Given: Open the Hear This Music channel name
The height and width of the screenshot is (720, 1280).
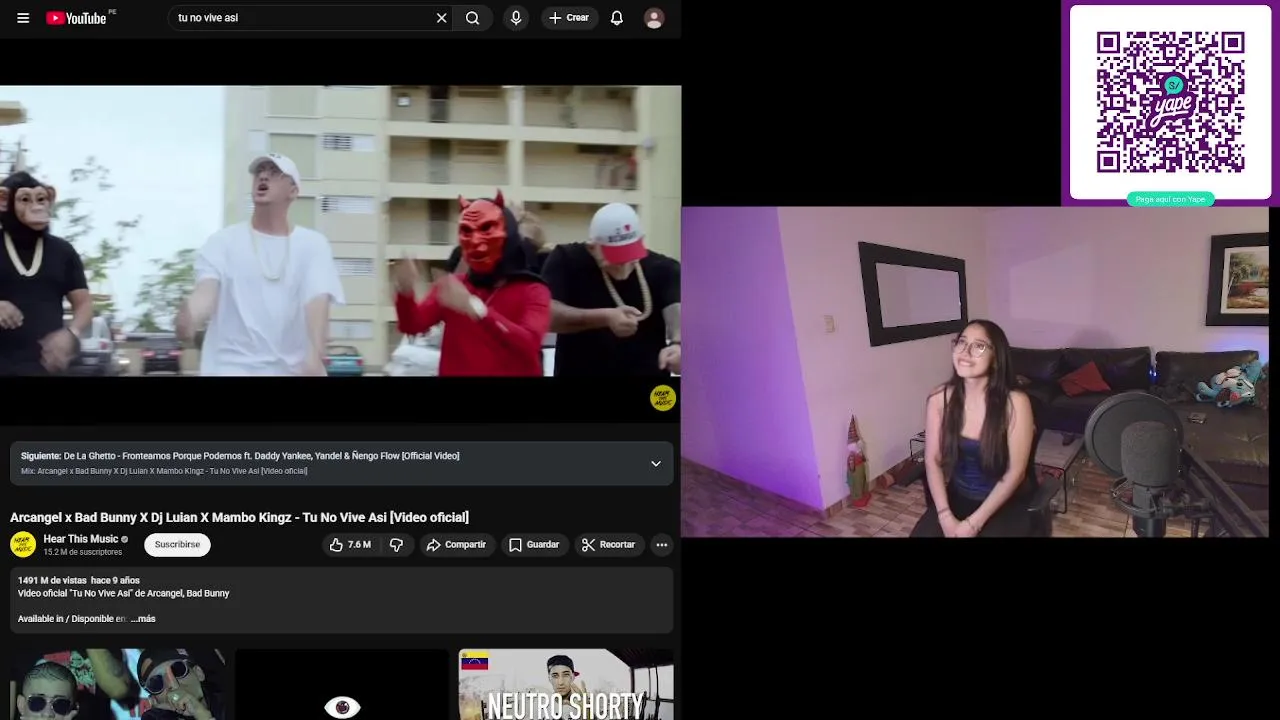Looking at the screenshot, I should 81,539.
